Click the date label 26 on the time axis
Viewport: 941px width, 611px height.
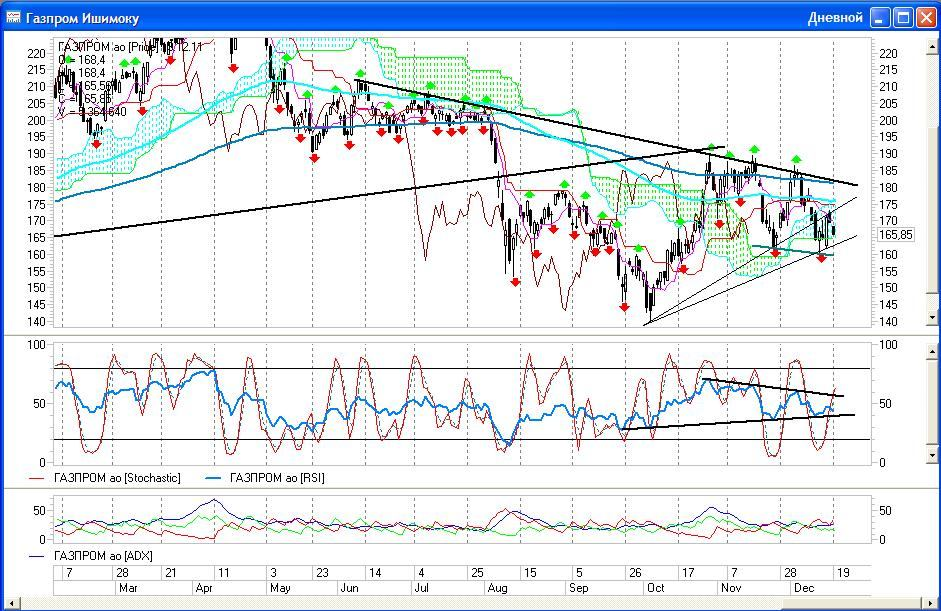click(x=636, y=573)
